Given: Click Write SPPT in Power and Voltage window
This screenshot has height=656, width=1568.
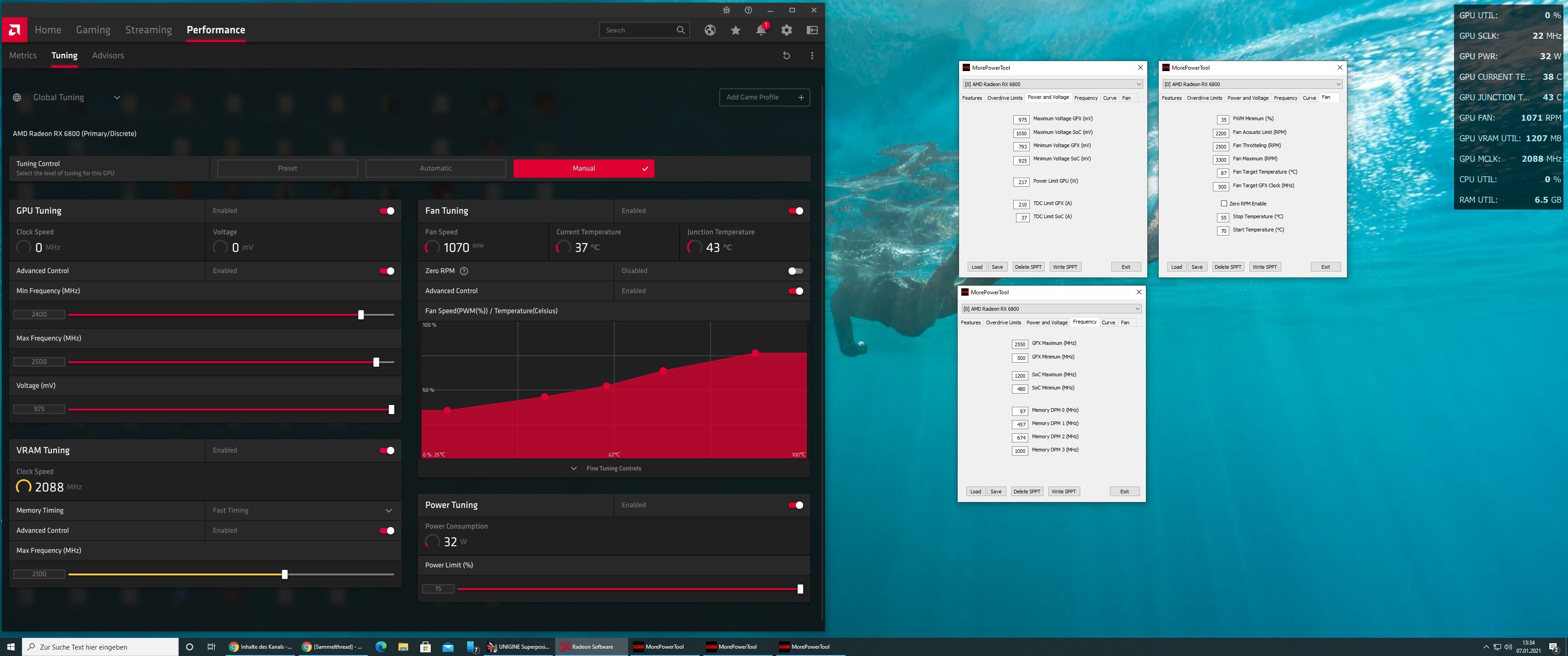Looking at the screenshot, I should 1065,267.
